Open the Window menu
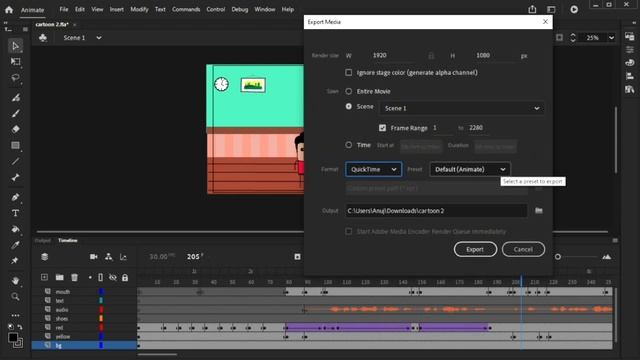640x360 pixels. tap(264, 9)
